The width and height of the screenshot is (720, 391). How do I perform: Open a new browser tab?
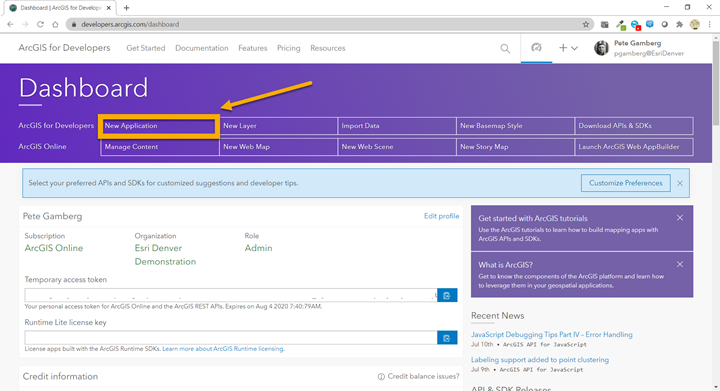click(126, 8)
